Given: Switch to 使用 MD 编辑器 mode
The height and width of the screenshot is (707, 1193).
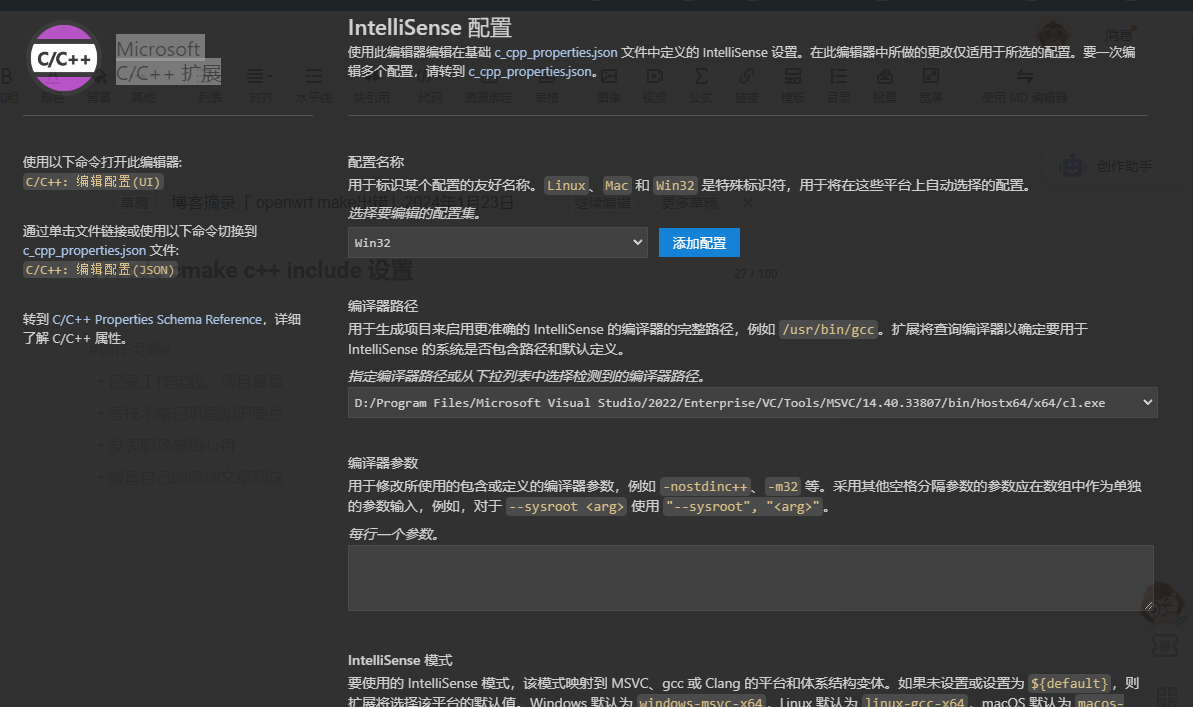Looking at the screenshot, I should click(x=1024, y=82).
